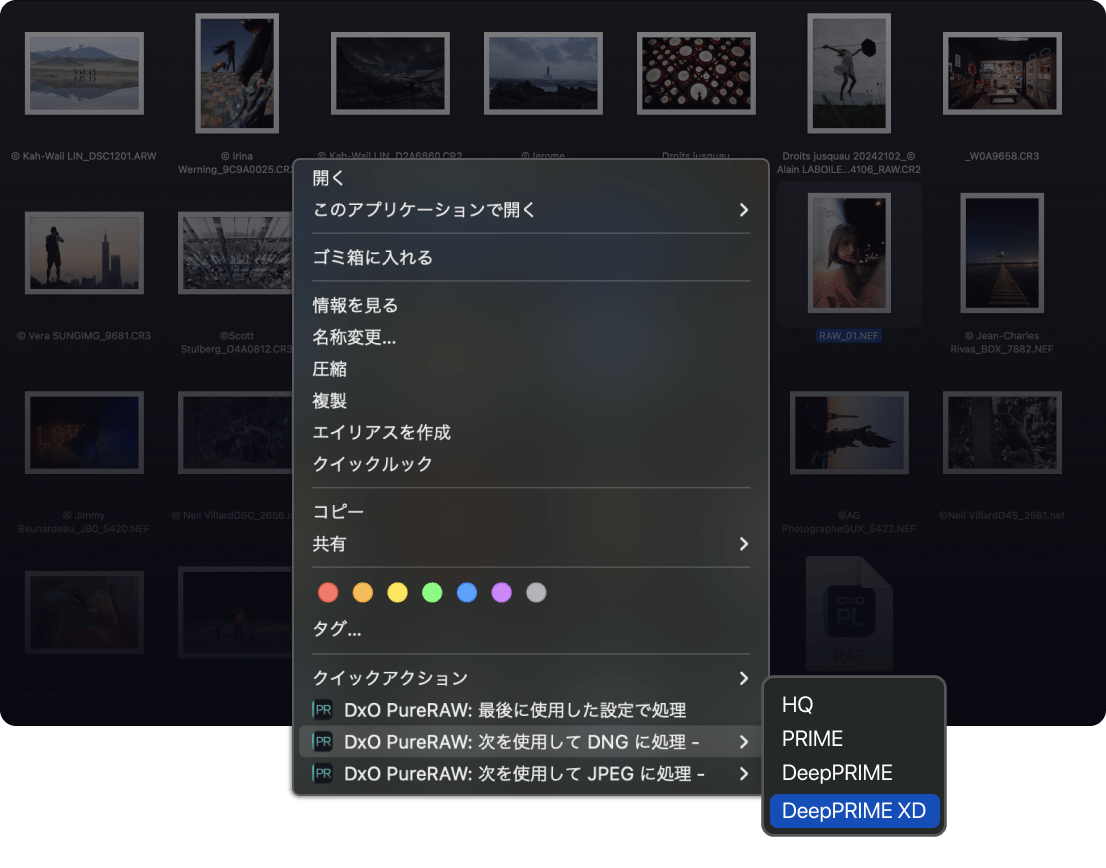The height and width of the screenshot is (868, 1106).
Task: Click the RAW_01.NEF file name label
Action: tap(849, 336)
